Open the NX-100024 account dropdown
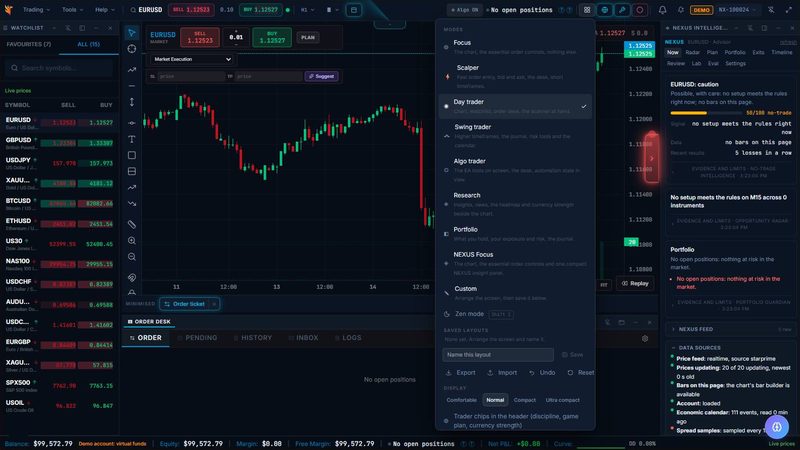The width and height of the screenshot is (800, 450). click(x=737, y=10)
